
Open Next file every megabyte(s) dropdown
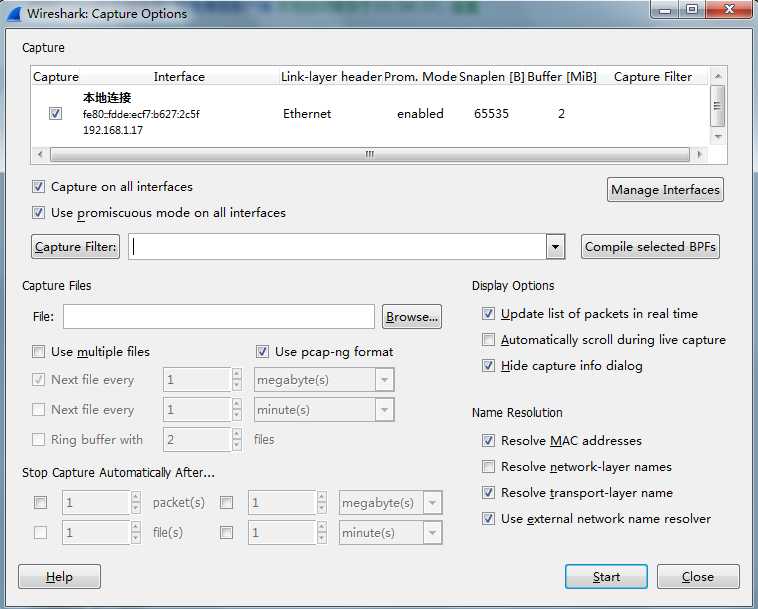pos(384,380)
